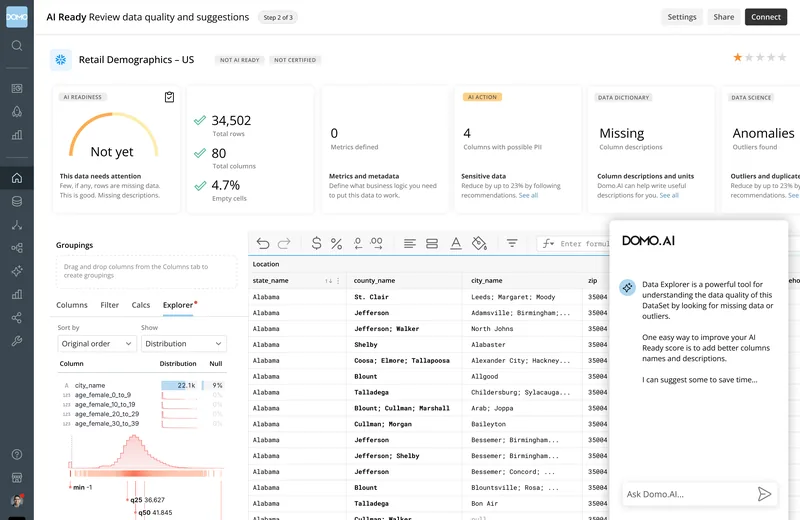800x520 pixels.
Task: Set rating with the first star
Action: 738,57
